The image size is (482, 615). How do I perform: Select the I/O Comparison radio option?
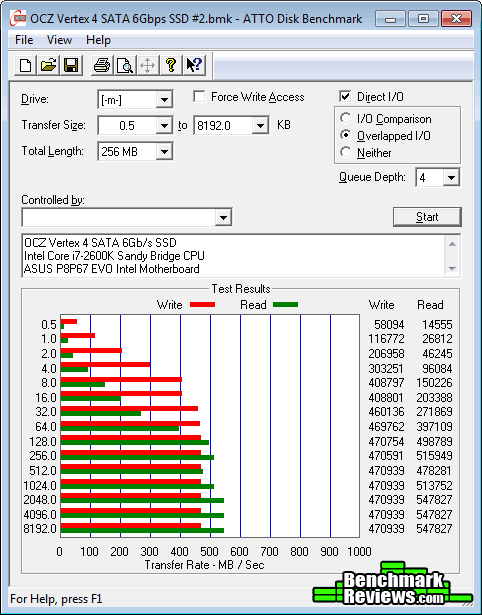(x=346, y=118)
